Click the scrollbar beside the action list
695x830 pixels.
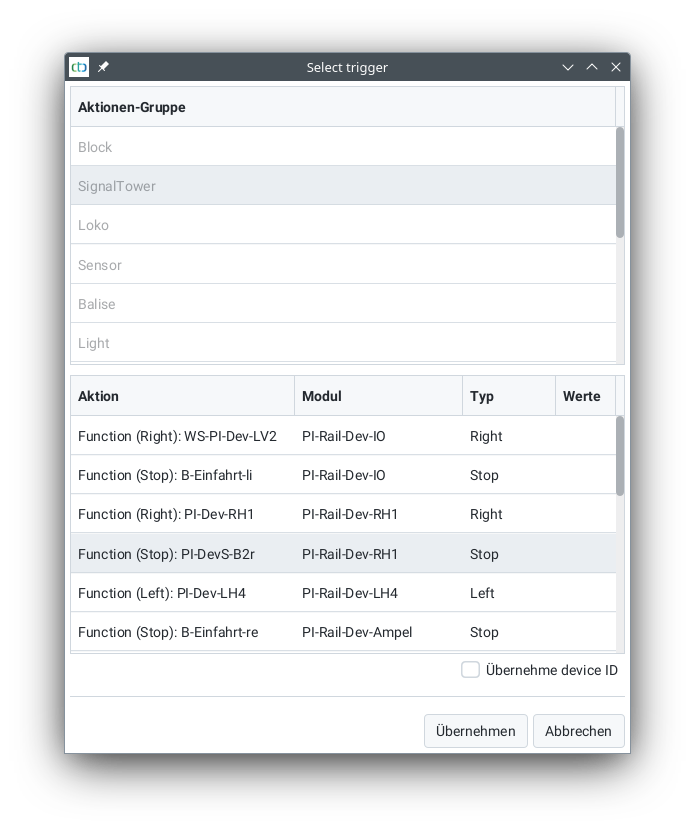click(619, 460)
